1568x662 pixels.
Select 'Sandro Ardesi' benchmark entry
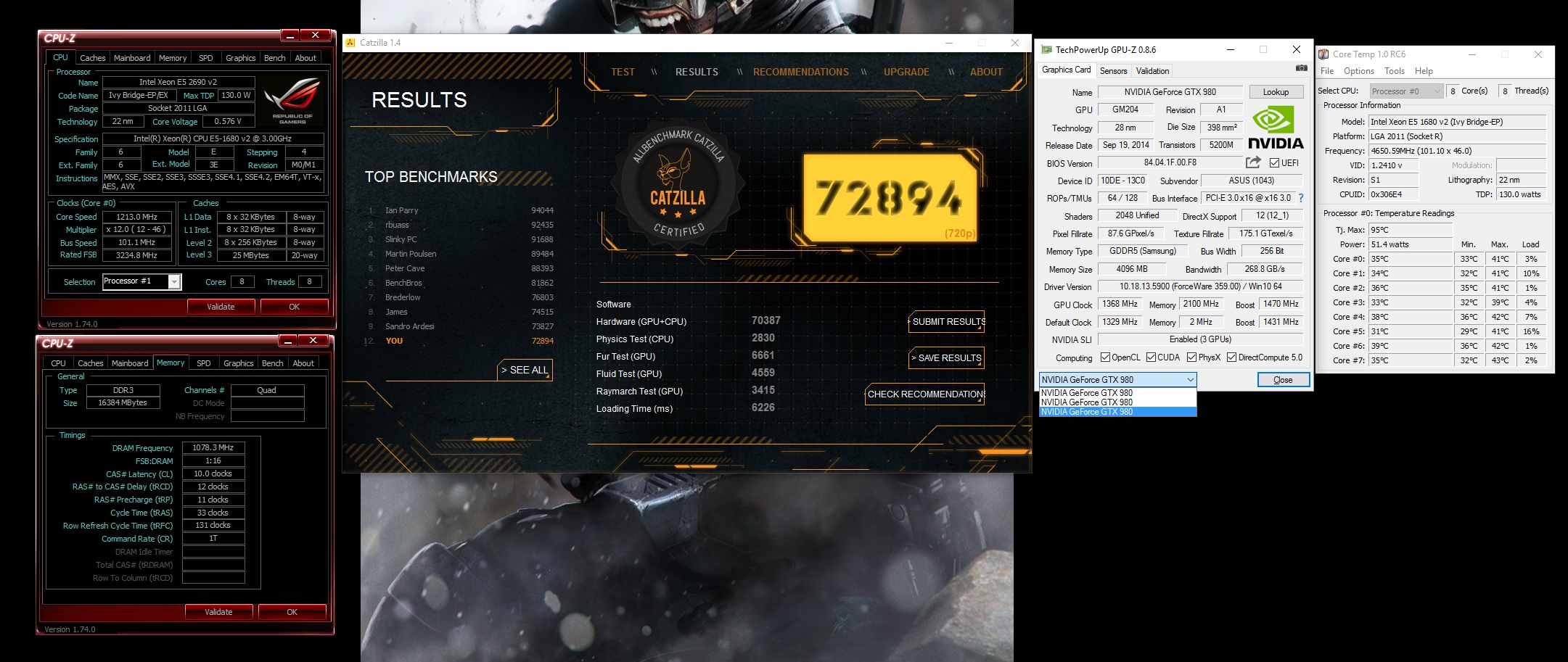click(x=461, y=326)
